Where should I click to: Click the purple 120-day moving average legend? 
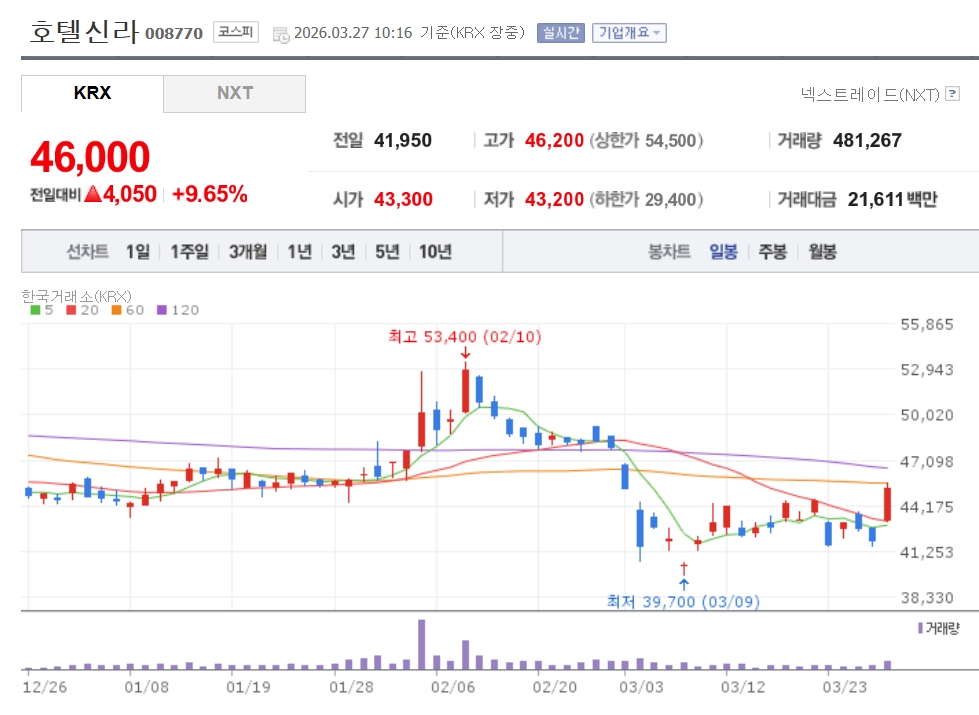[x=178, y=310]
